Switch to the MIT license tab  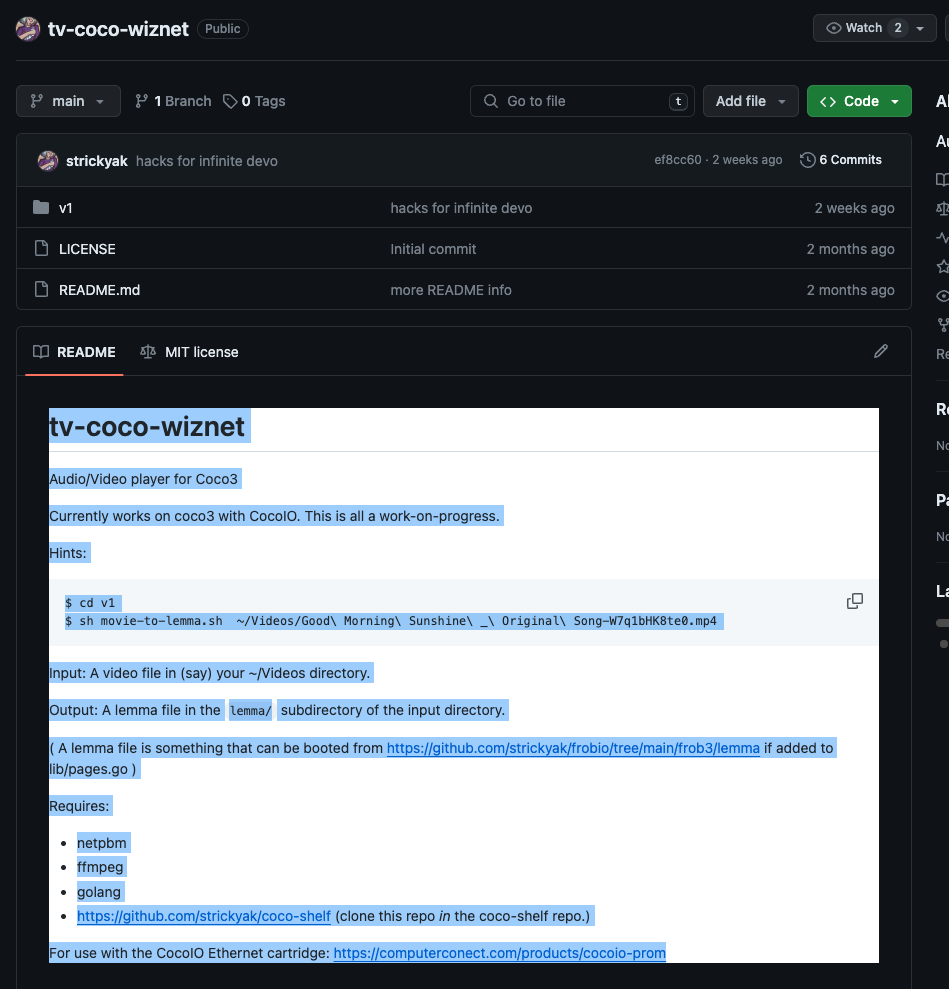189,352
